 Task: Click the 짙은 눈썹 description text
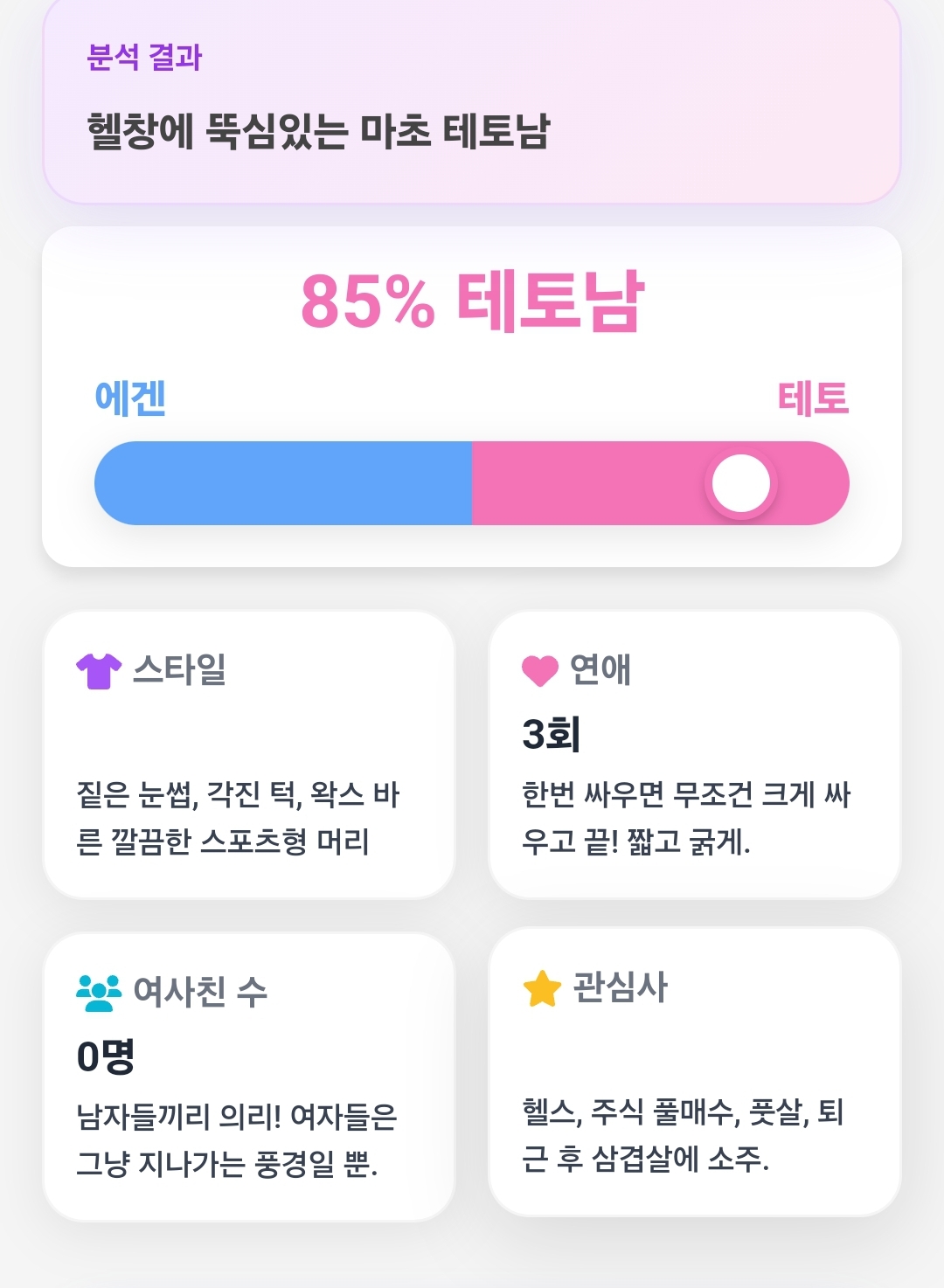(238, 818)
